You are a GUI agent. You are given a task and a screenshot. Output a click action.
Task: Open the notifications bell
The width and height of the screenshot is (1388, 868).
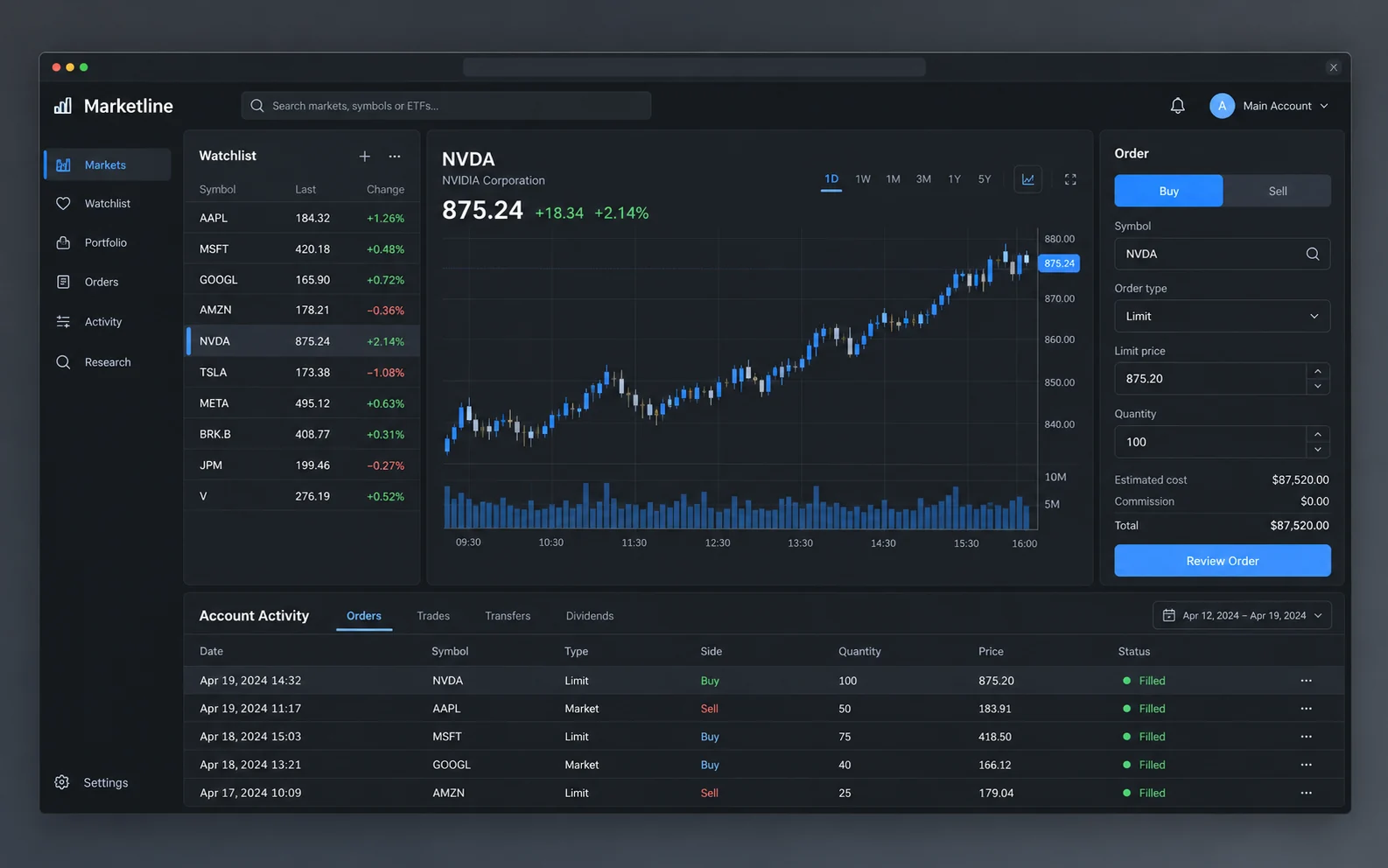tap(1177, 106)
